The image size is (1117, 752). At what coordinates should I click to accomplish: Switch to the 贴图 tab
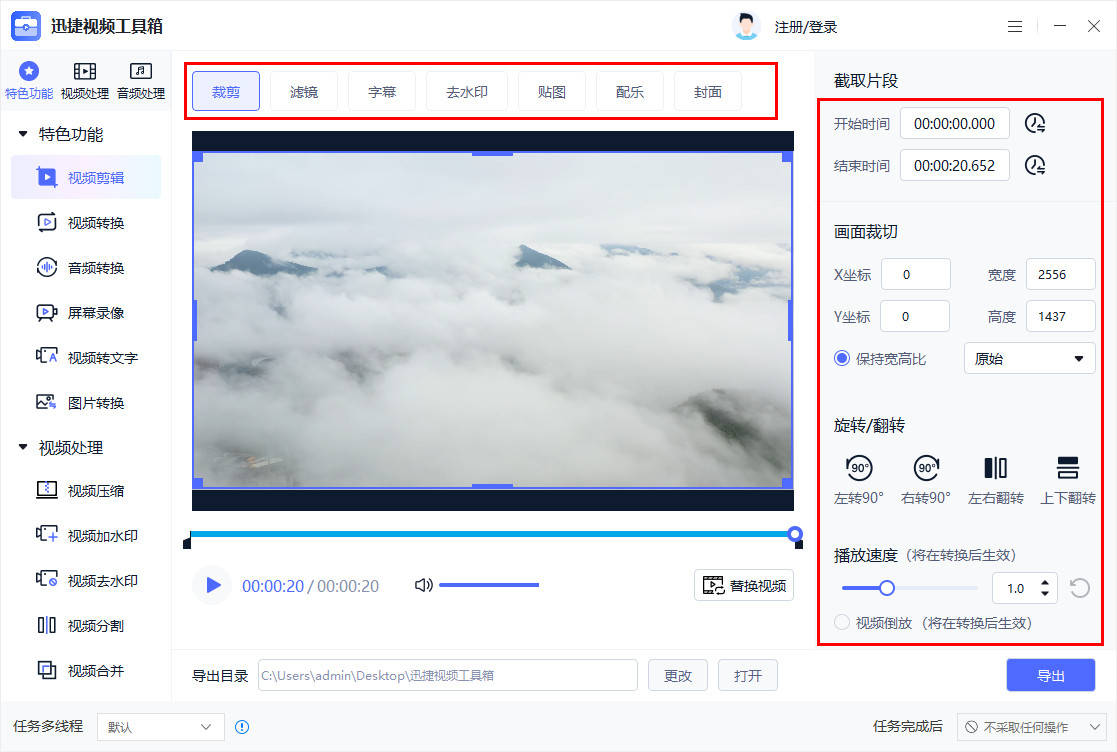[551, 91]
